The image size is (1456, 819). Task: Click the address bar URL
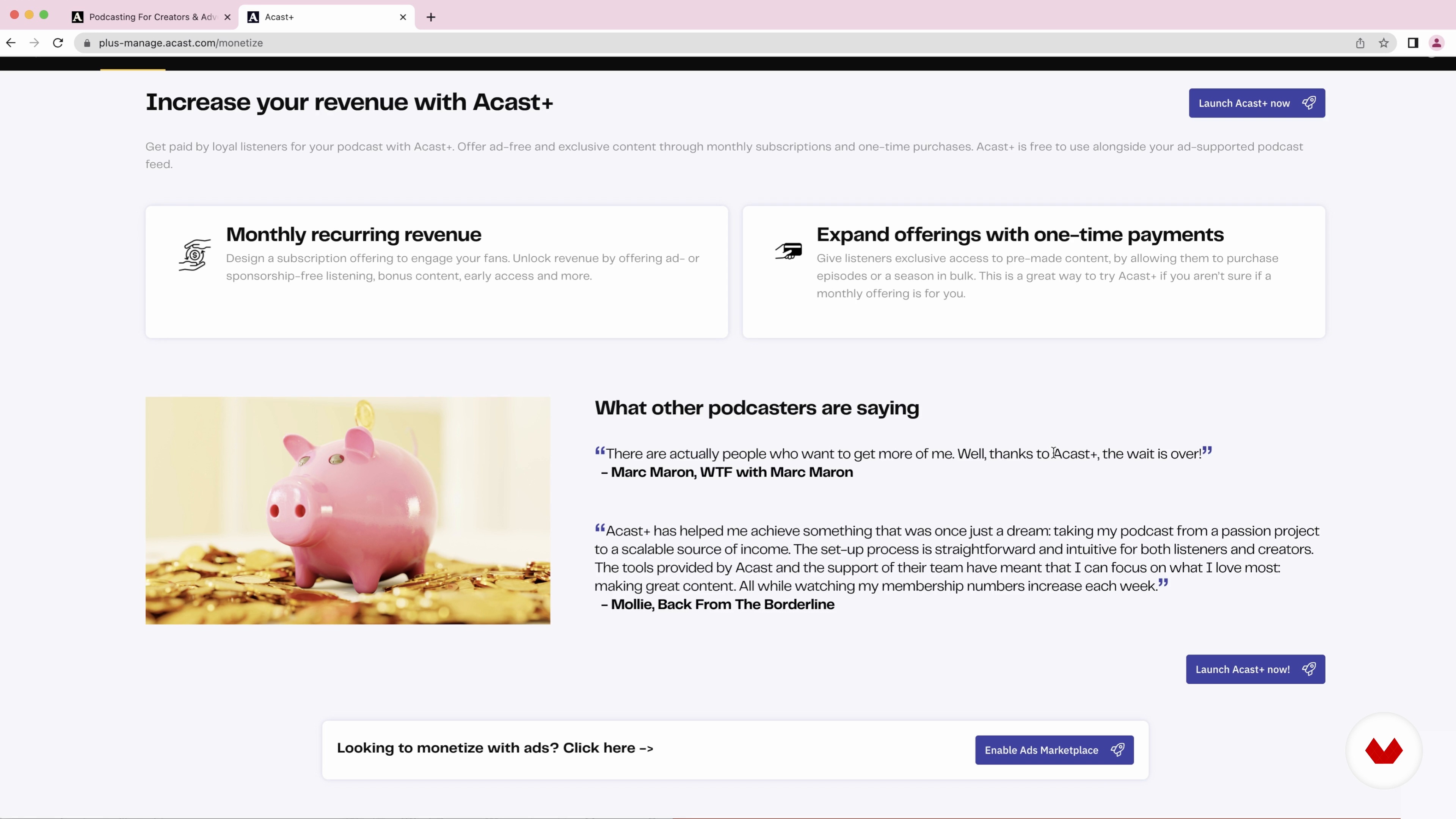pyautogui.click(x=181, y=43)
